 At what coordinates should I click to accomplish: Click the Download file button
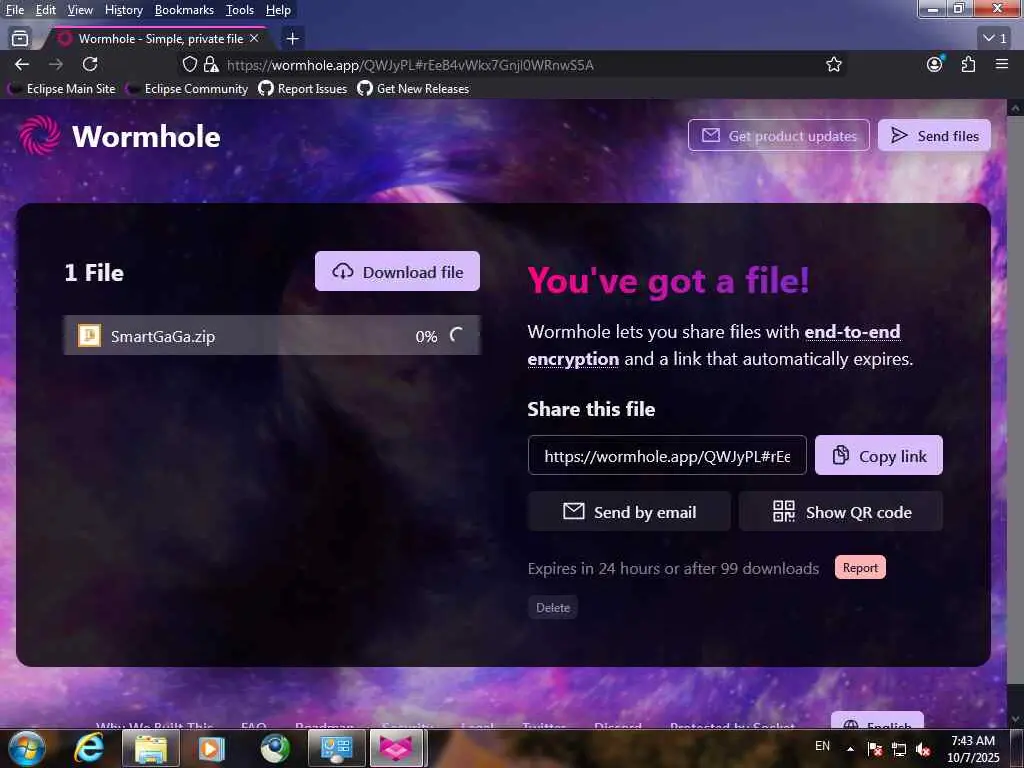397,271
